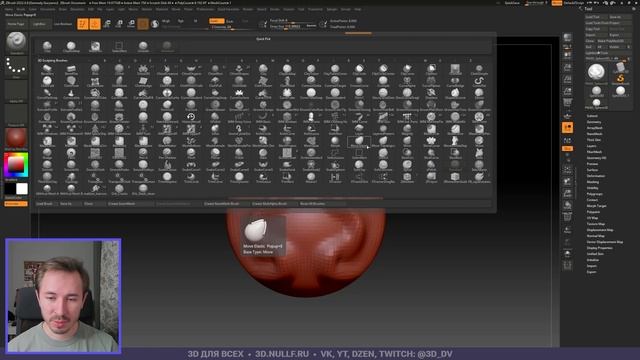Select the Move Topological brush
The image size is (640, 360).
[x=383, y=142]
